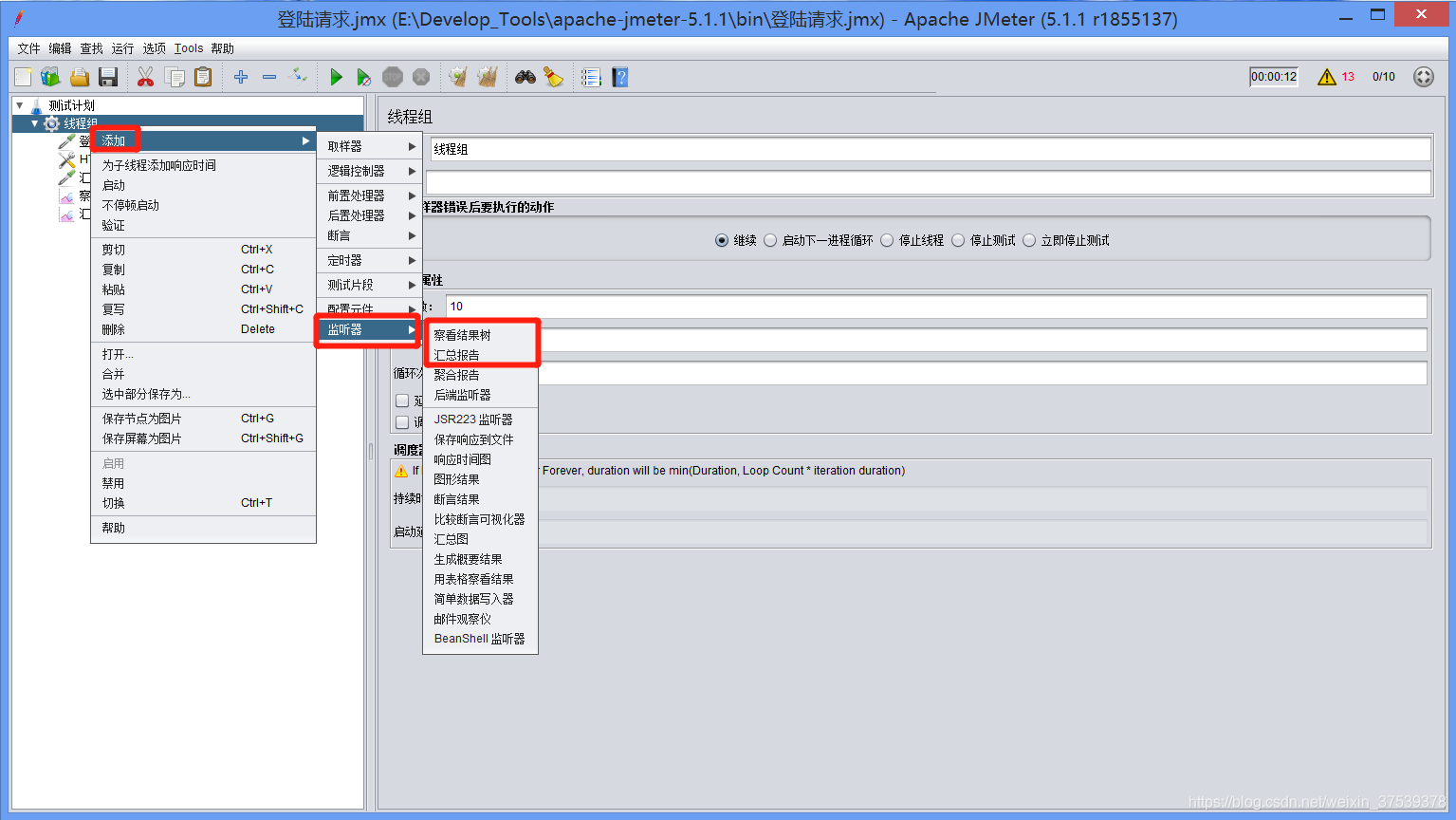Choose 后端监听器 from the menu
This screenshot has width=1456, height=820.
pyautogui.click(x=480, y=395)
